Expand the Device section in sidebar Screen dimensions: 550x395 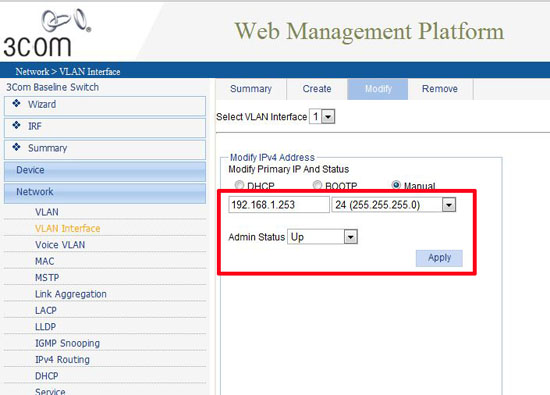[x=105, y=171]
